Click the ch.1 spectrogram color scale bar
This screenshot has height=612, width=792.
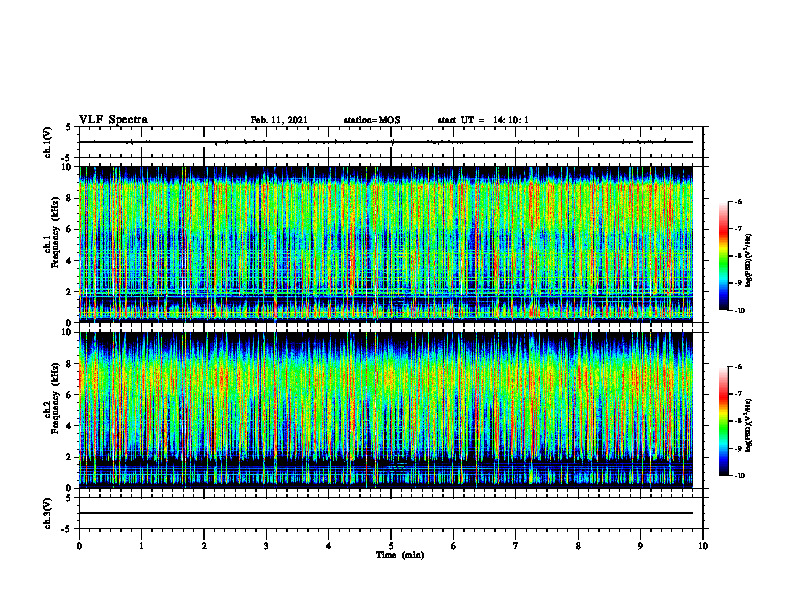coord(723,256)
